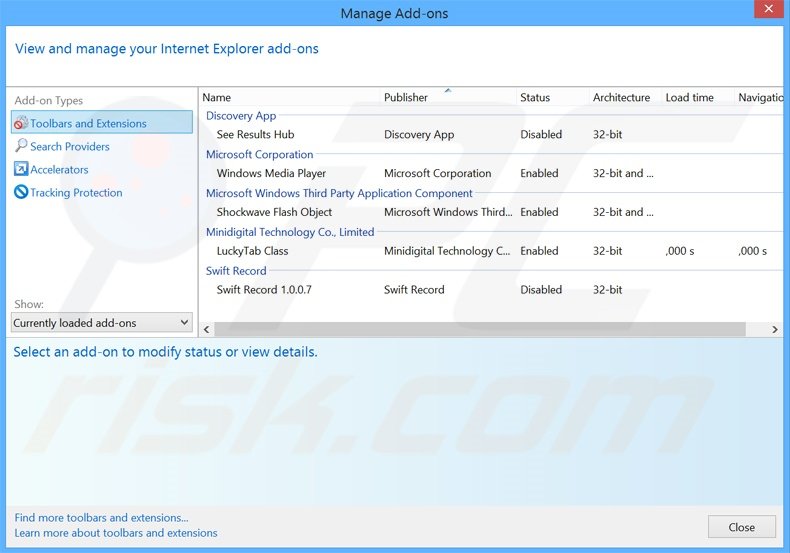Click Enabled status of LuckyTab Class
The height and width of the screenshot is (553, 790).
click(x=539, y=251)
